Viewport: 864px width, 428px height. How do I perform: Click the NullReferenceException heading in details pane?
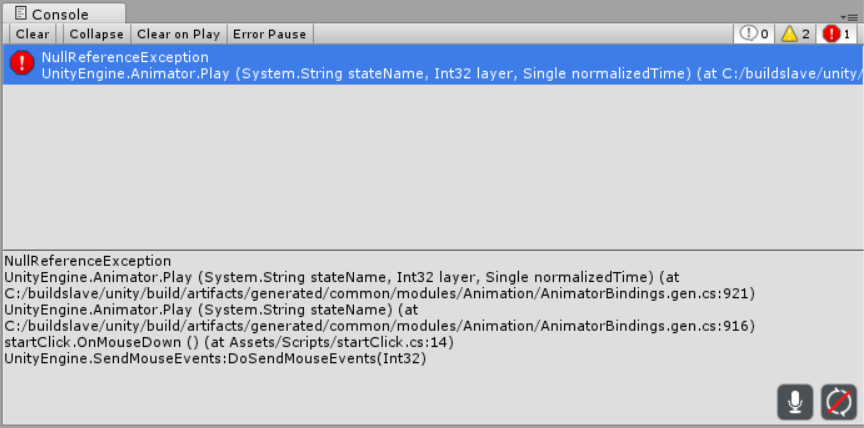click(88, 261)
